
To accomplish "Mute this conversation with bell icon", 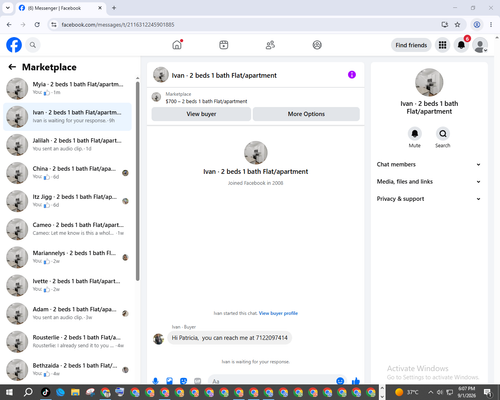I will [415, 134].
